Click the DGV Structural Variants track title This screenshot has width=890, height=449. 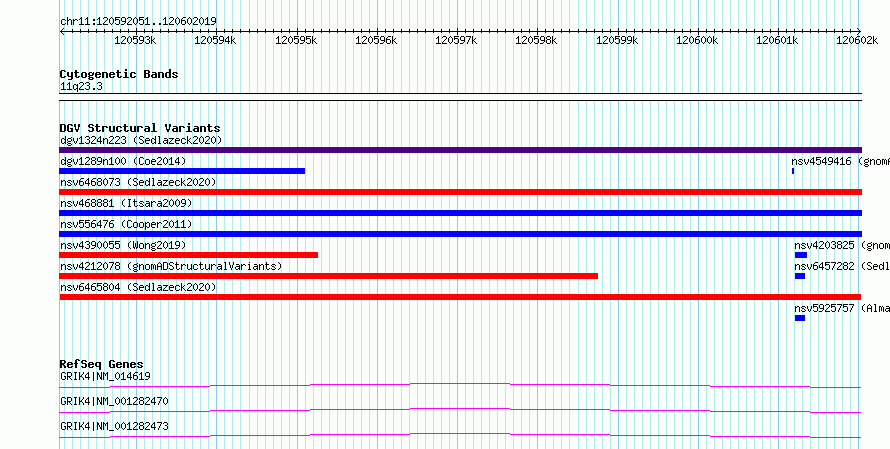[x=140, y=128]
